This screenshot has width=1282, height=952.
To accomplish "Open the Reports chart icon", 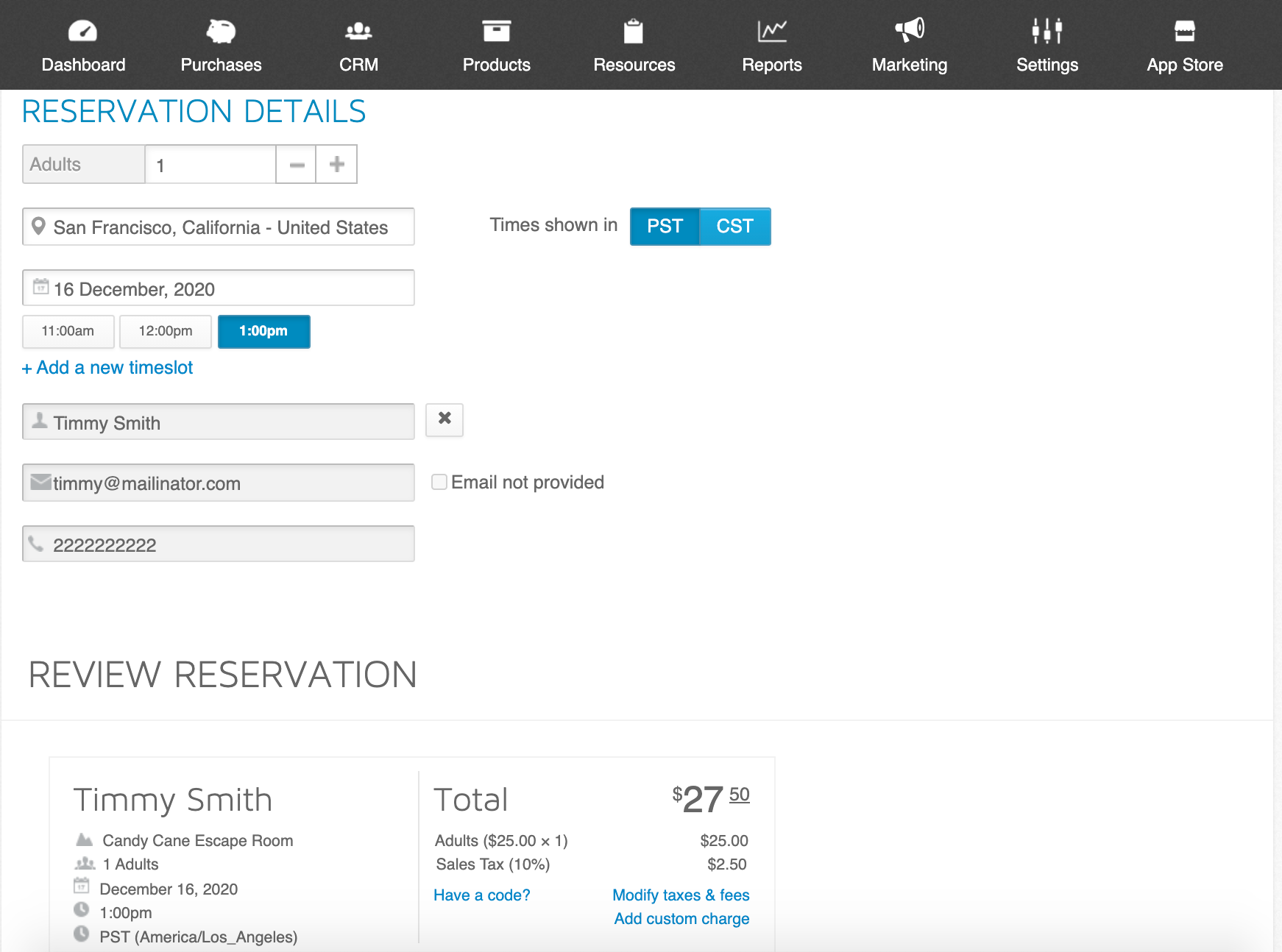I will tap(772, 31).
